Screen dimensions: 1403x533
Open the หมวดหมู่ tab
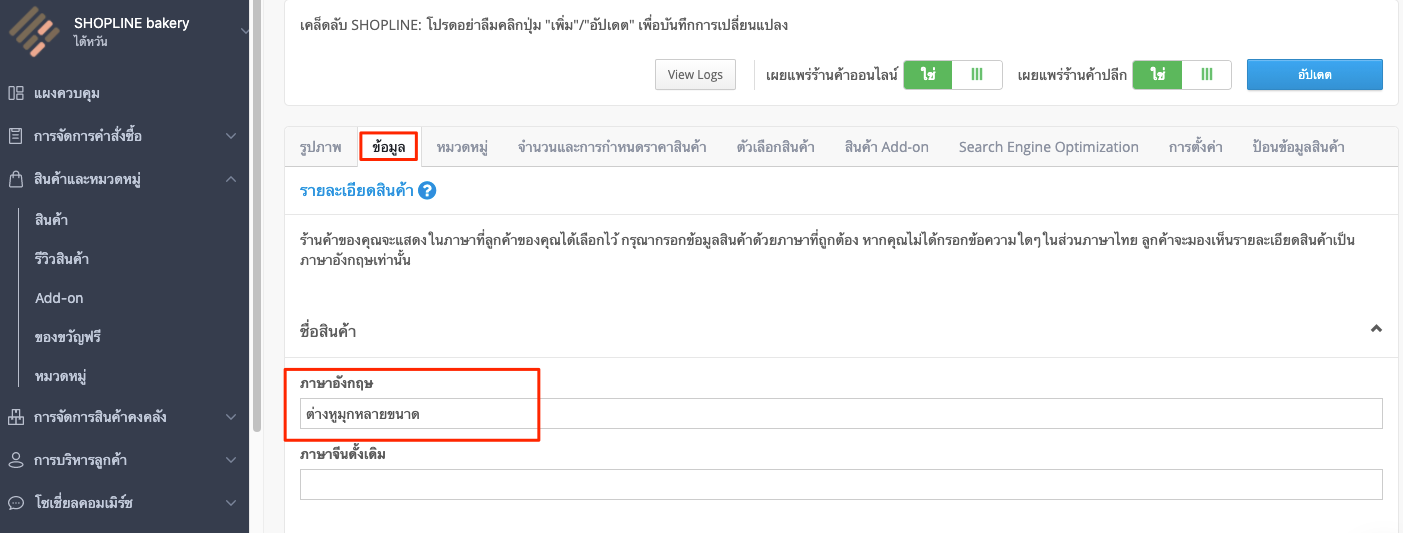coord(462,147)
